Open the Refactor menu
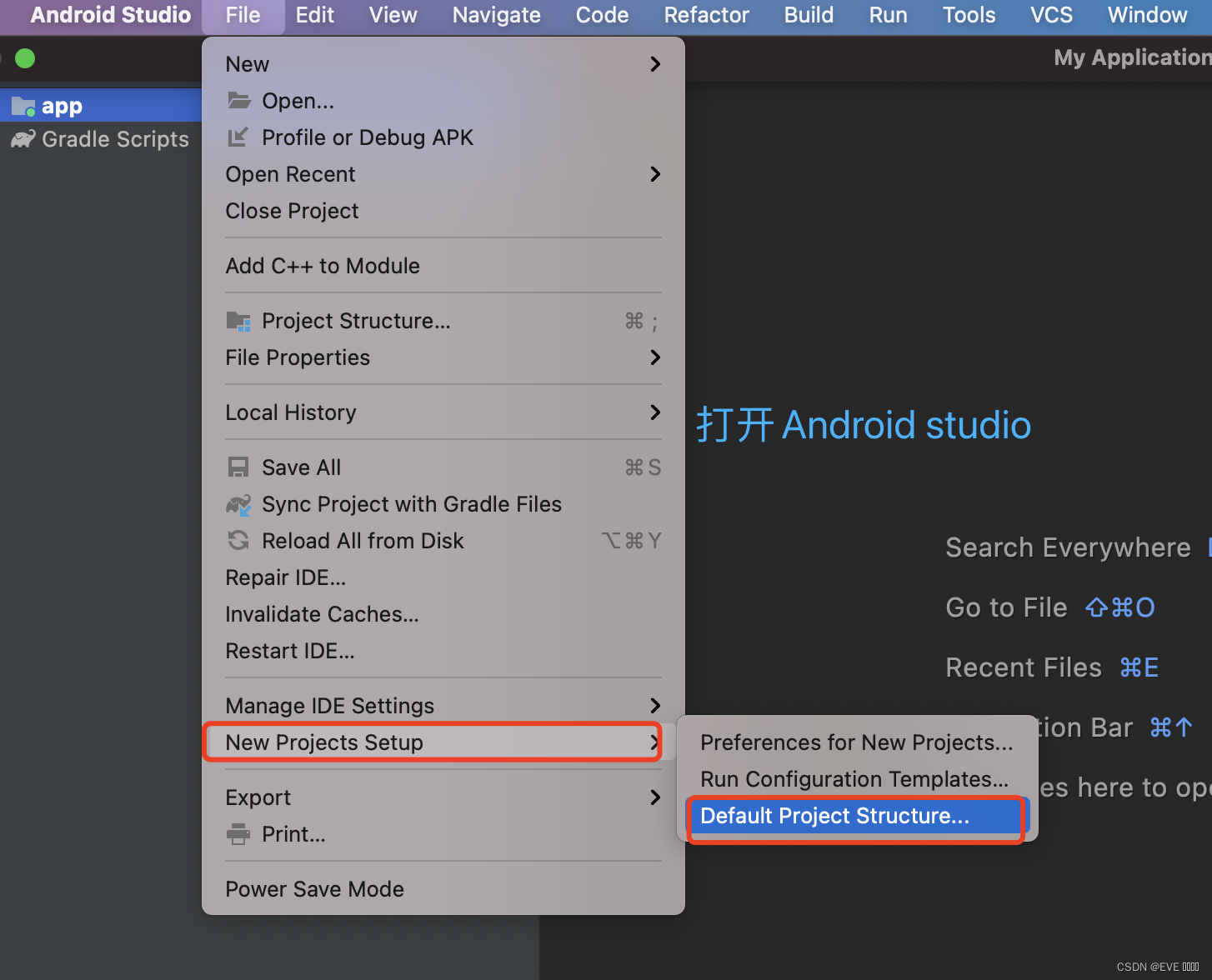1212x980 pixels. pyautogui.click(x=707, y=15)
